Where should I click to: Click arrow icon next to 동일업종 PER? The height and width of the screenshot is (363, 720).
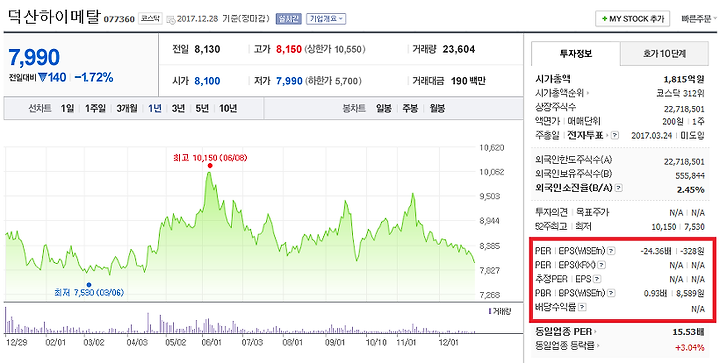pyautogui.click(x=596, y=332)
